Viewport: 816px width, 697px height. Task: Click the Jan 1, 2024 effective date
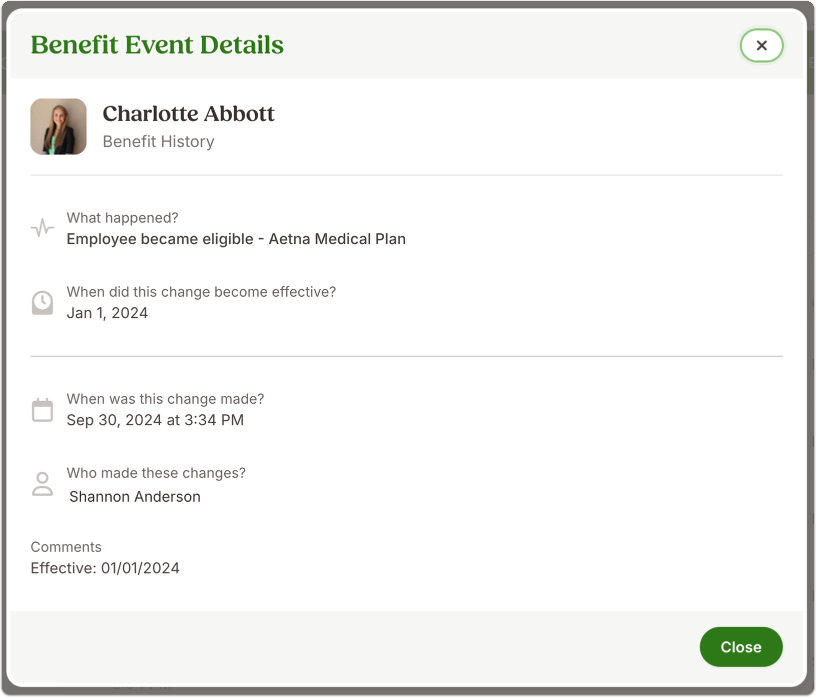[107, 313]
